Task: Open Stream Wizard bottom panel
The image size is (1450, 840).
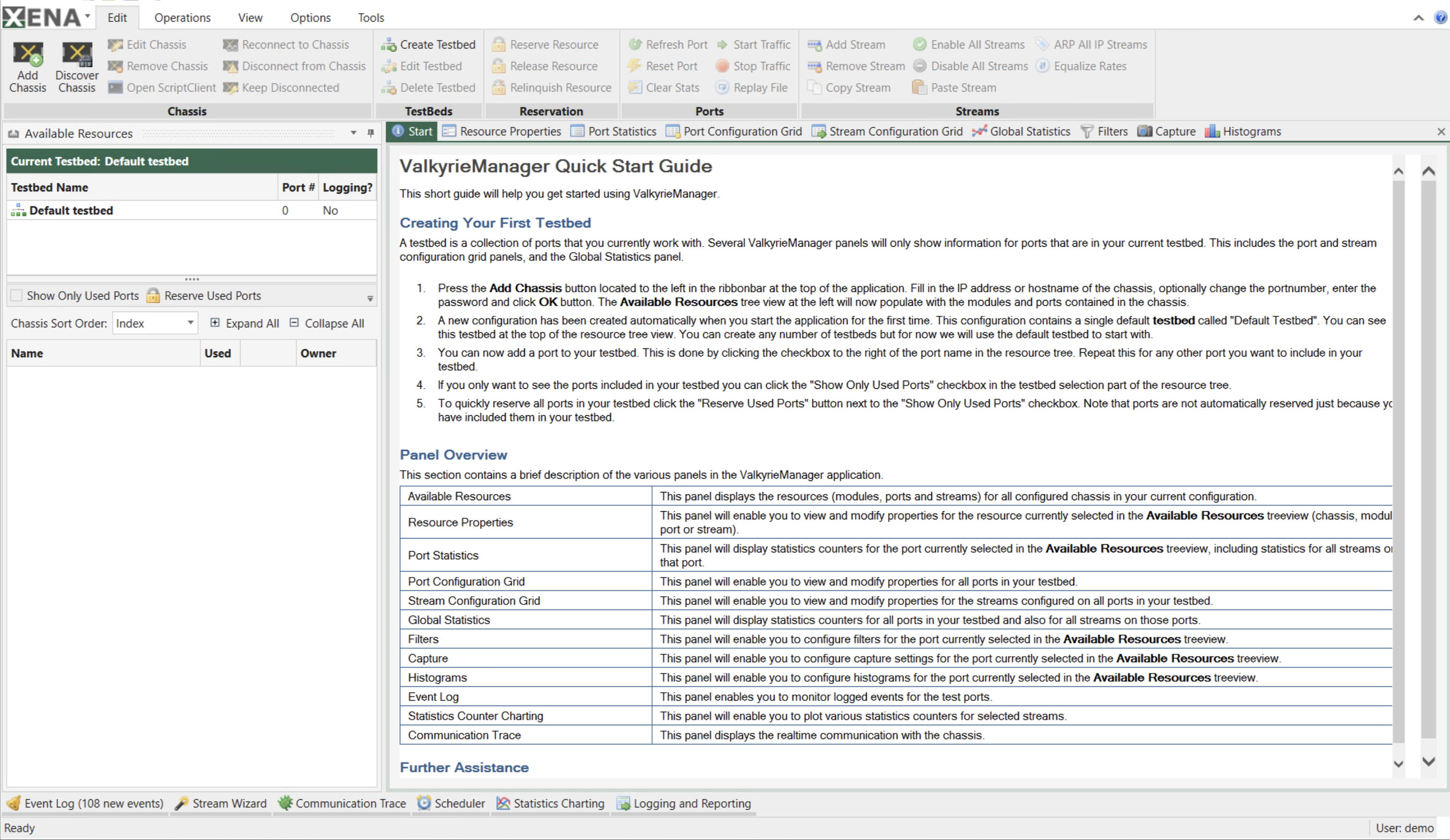Action: pyautogui.click(x=221, y=803)
